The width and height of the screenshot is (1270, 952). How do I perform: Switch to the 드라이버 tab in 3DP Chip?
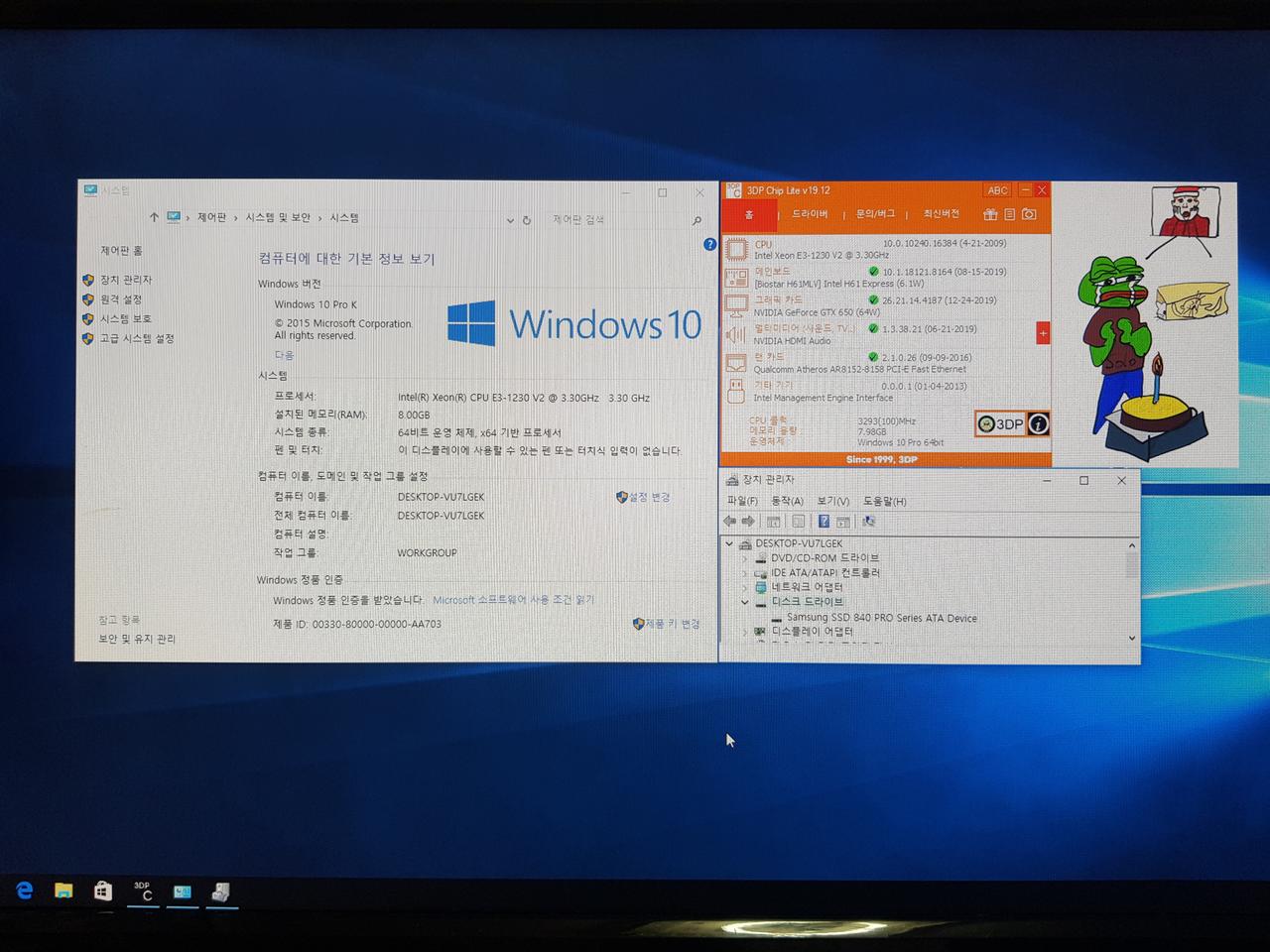click(x=811, y=214)
